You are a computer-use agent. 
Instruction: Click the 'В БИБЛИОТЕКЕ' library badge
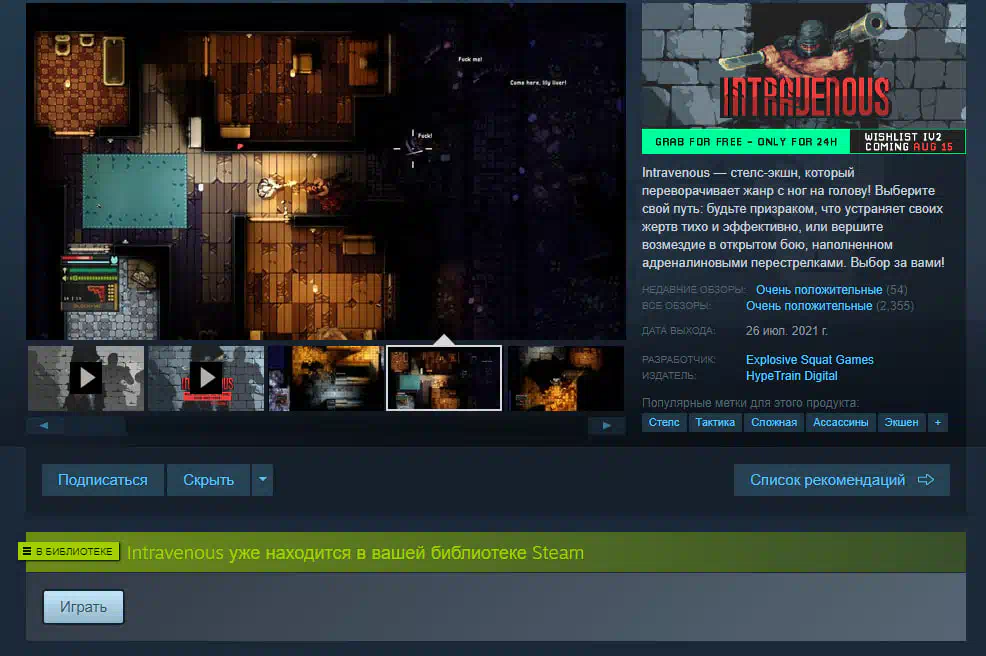click(x=69, y=552)
